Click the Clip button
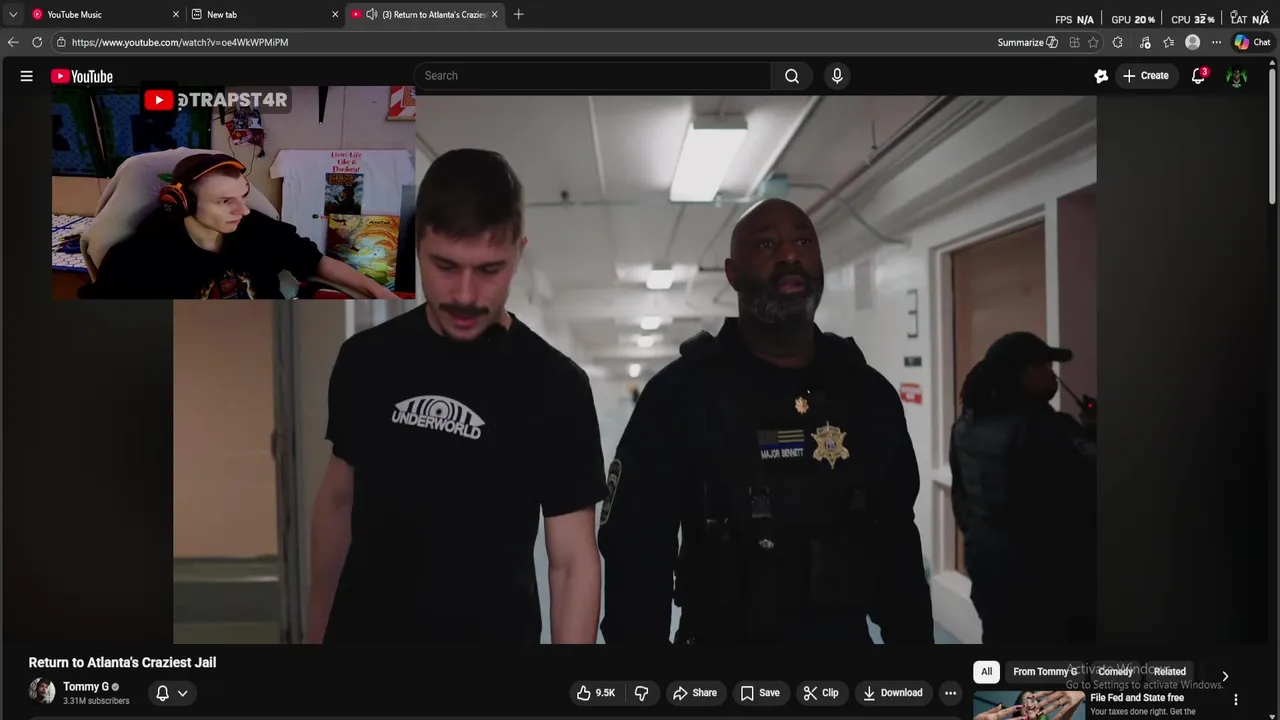 click(x=821, y=693)
